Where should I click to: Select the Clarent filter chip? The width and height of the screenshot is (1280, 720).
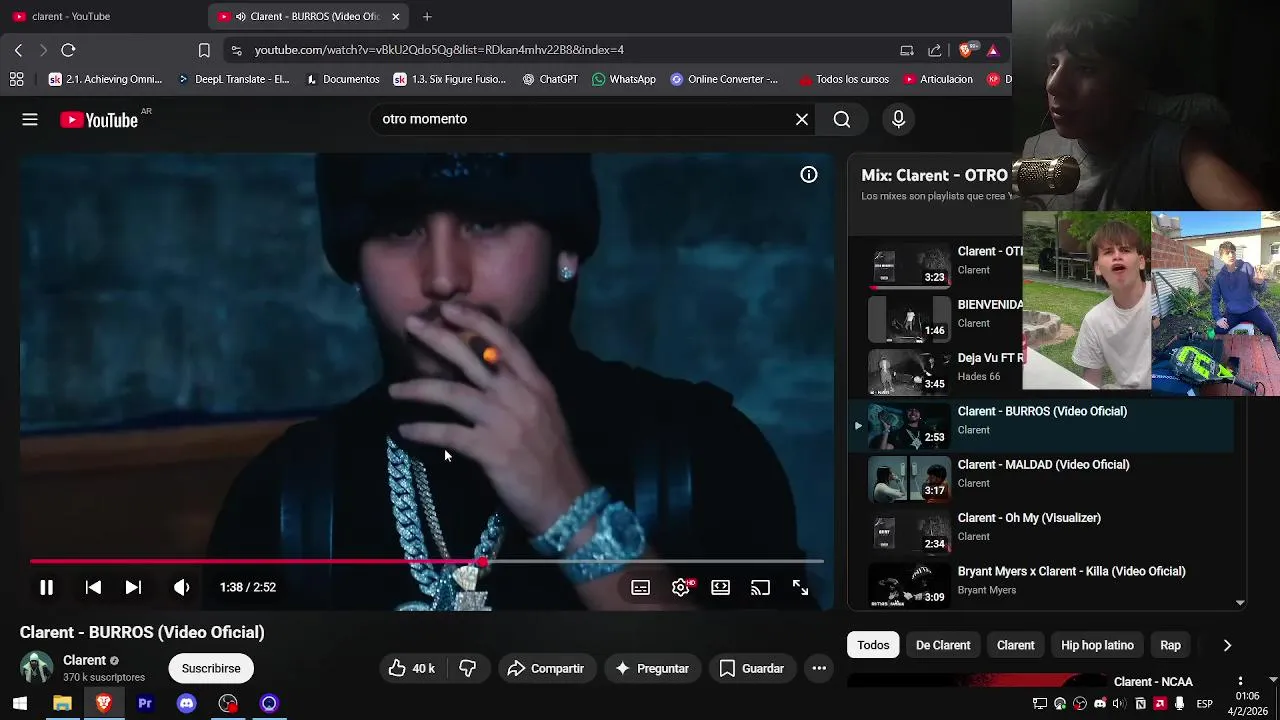(1015, 645)
